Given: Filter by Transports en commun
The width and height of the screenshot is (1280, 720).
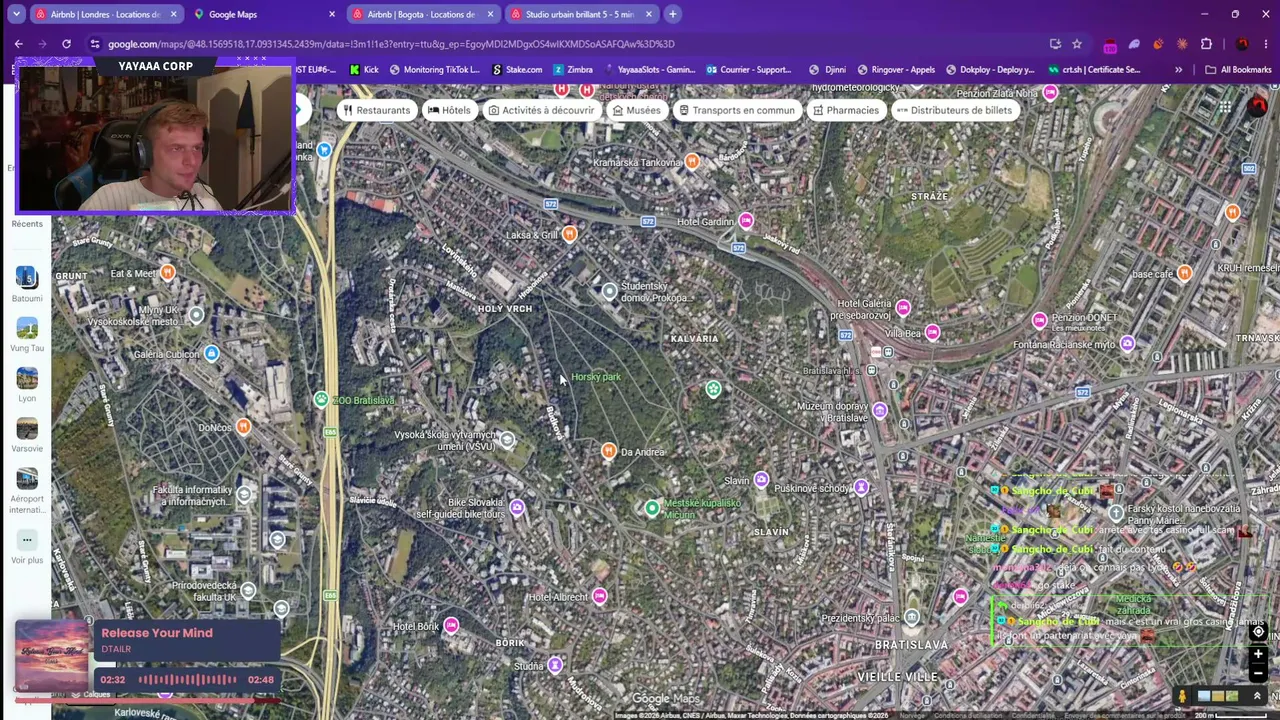Looking at the screenshot, I should [736, 110].
